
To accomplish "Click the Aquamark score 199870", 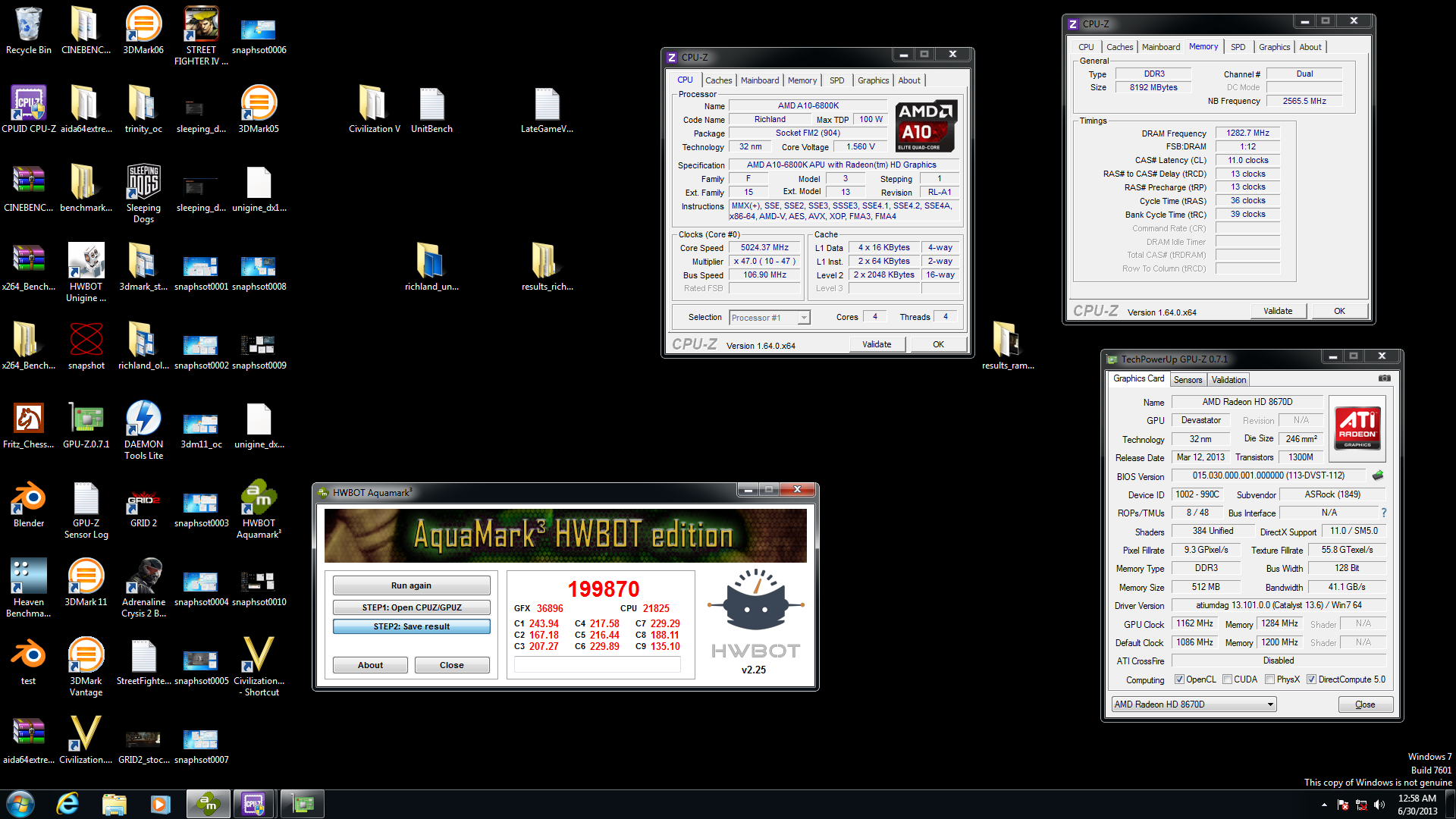I will 604,589.
